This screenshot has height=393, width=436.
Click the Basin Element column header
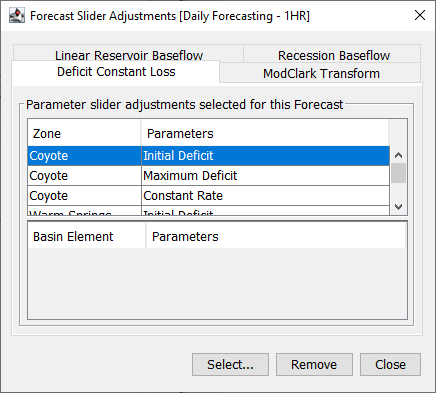click(87, 237)
